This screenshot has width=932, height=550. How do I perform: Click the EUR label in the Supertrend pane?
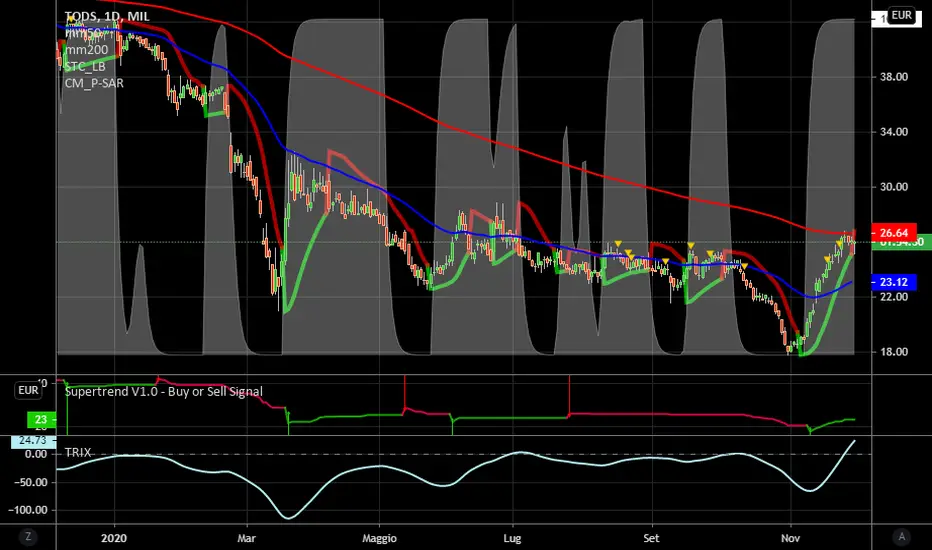28,390
